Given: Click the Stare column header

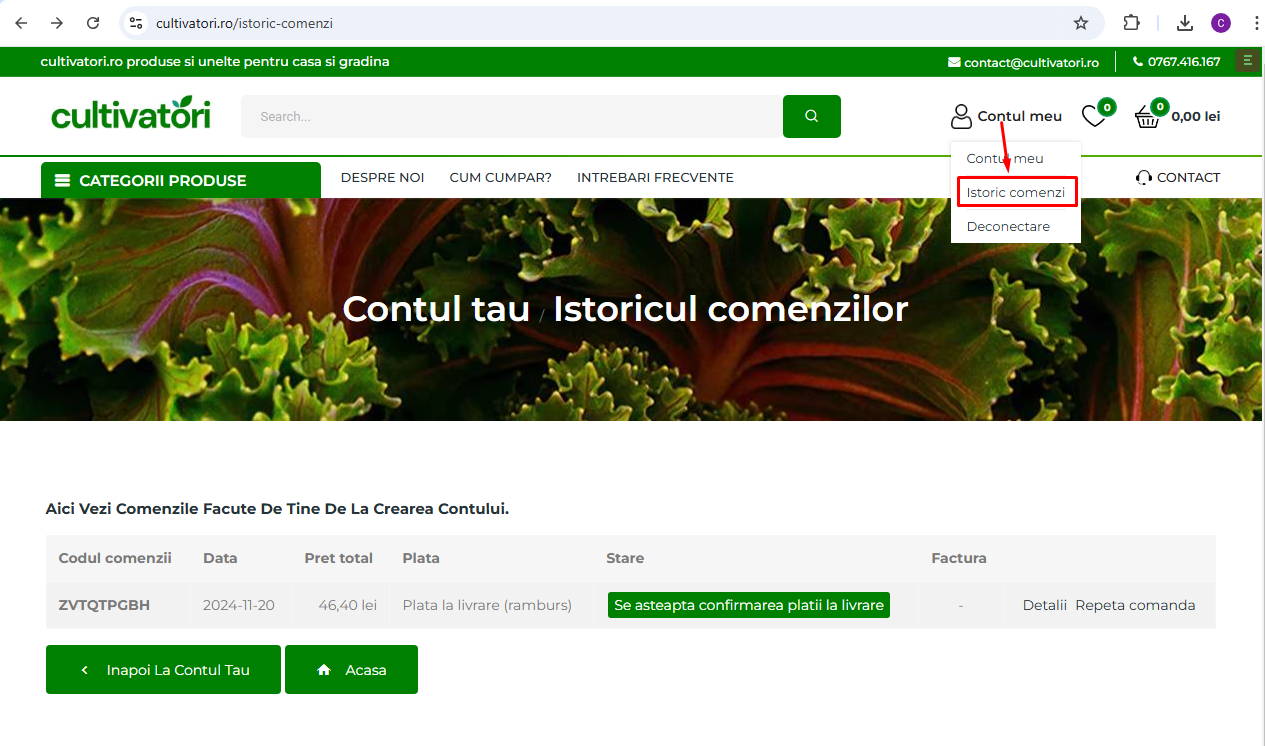Looking at the screenshot, I should pos(625,558).
